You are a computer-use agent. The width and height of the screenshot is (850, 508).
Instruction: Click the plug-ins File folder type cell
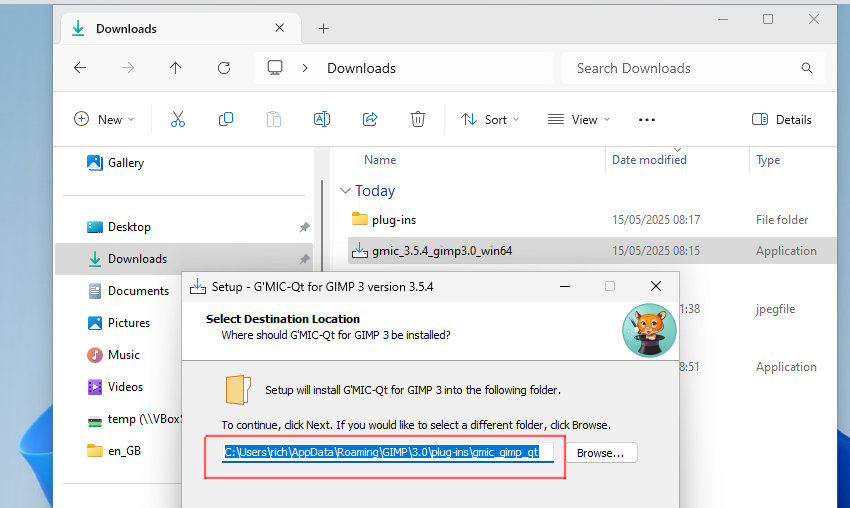coord(782,220)
